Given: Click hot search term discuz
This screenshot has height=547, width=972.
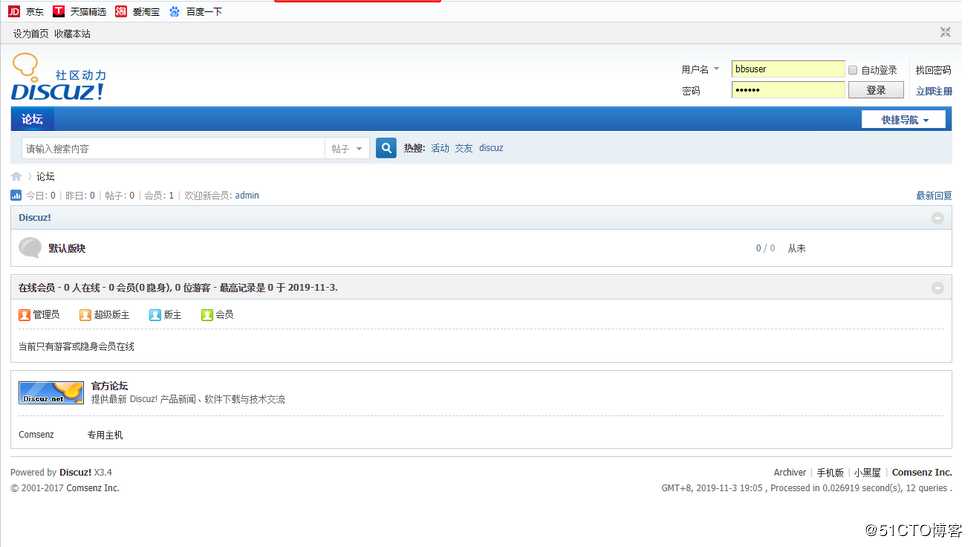Looking at the screenshot, I should [491, 148].
